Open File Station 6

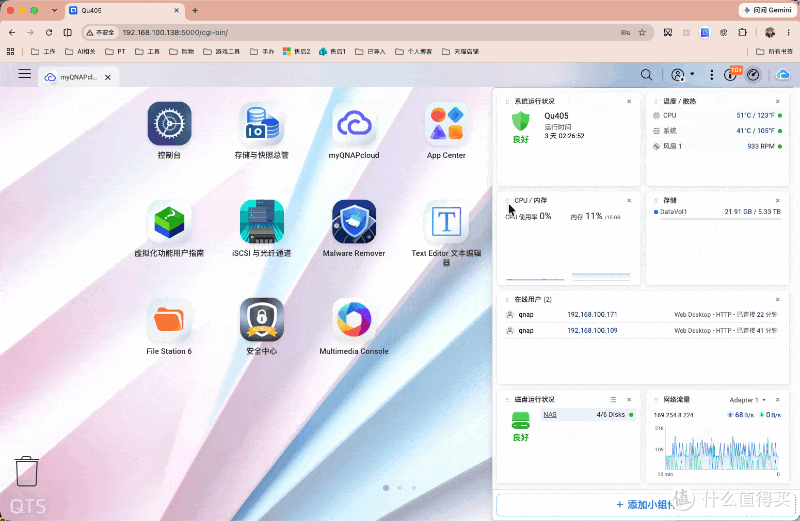click(169, 320)
